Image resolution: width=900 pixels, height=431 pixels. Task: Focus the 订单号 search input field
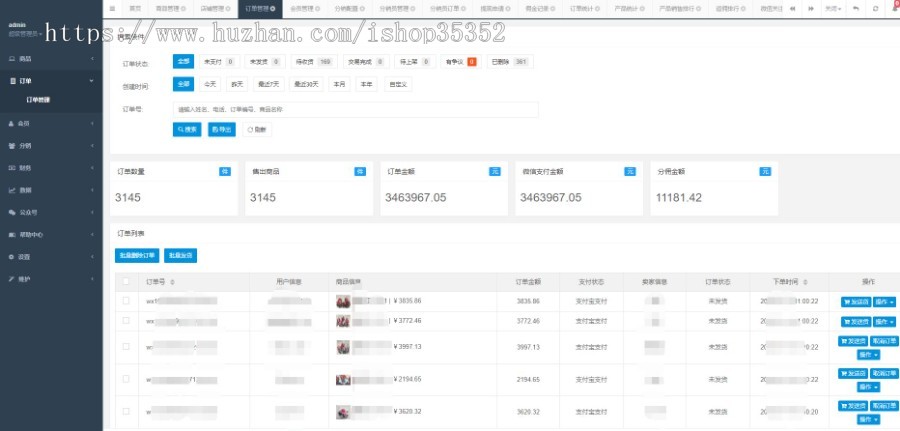coord(355,109)
